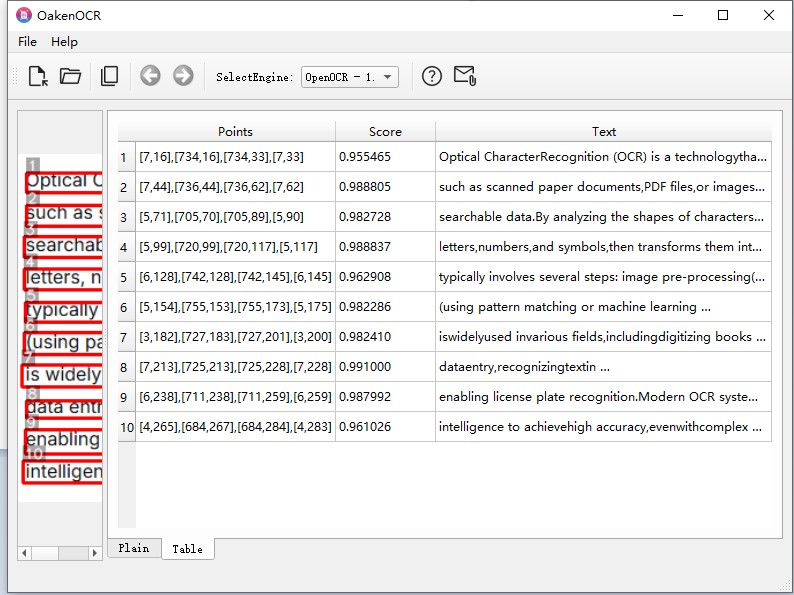This screenshot has width=794, height=595.
Task: Expand the SelectEngine OpenOCR dropdown
Action: click(349, 77)
